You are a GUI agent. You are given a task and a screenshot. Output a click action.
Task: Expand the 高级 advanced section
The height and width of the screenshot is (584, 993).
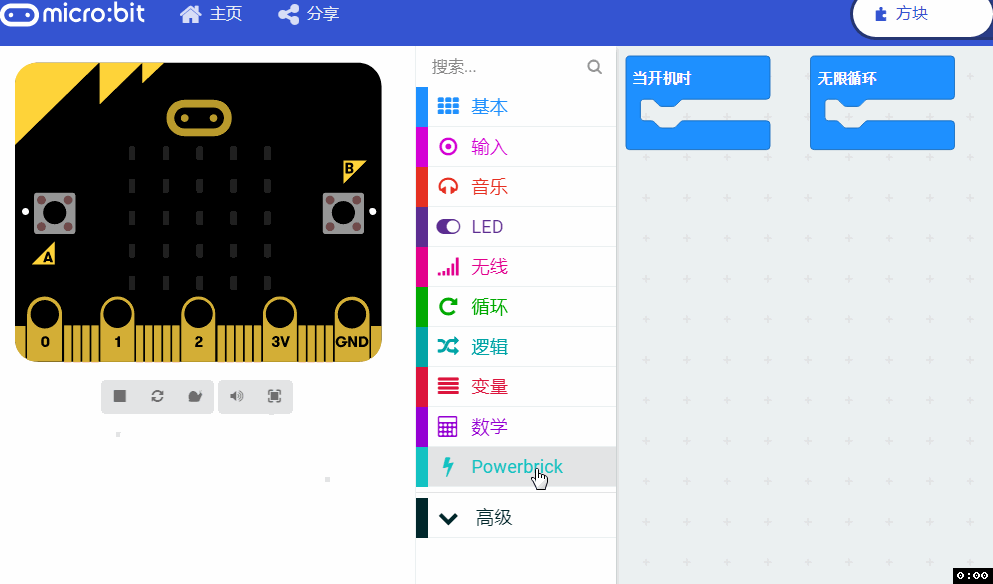pos(515,517)
